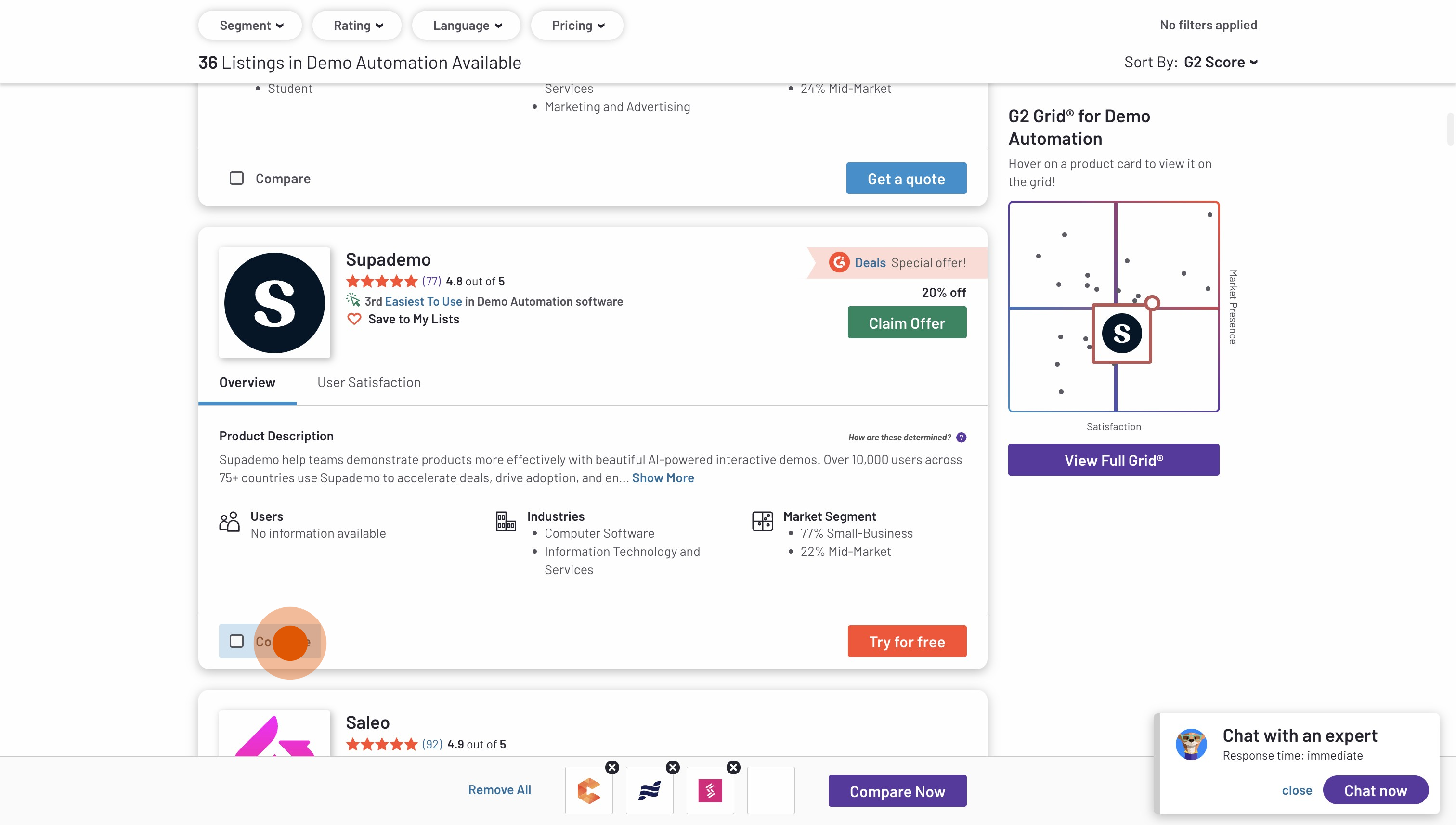1456x825 pixels.
Task: Open the Easiest To Use link
Action: click(x=423, y=301)
